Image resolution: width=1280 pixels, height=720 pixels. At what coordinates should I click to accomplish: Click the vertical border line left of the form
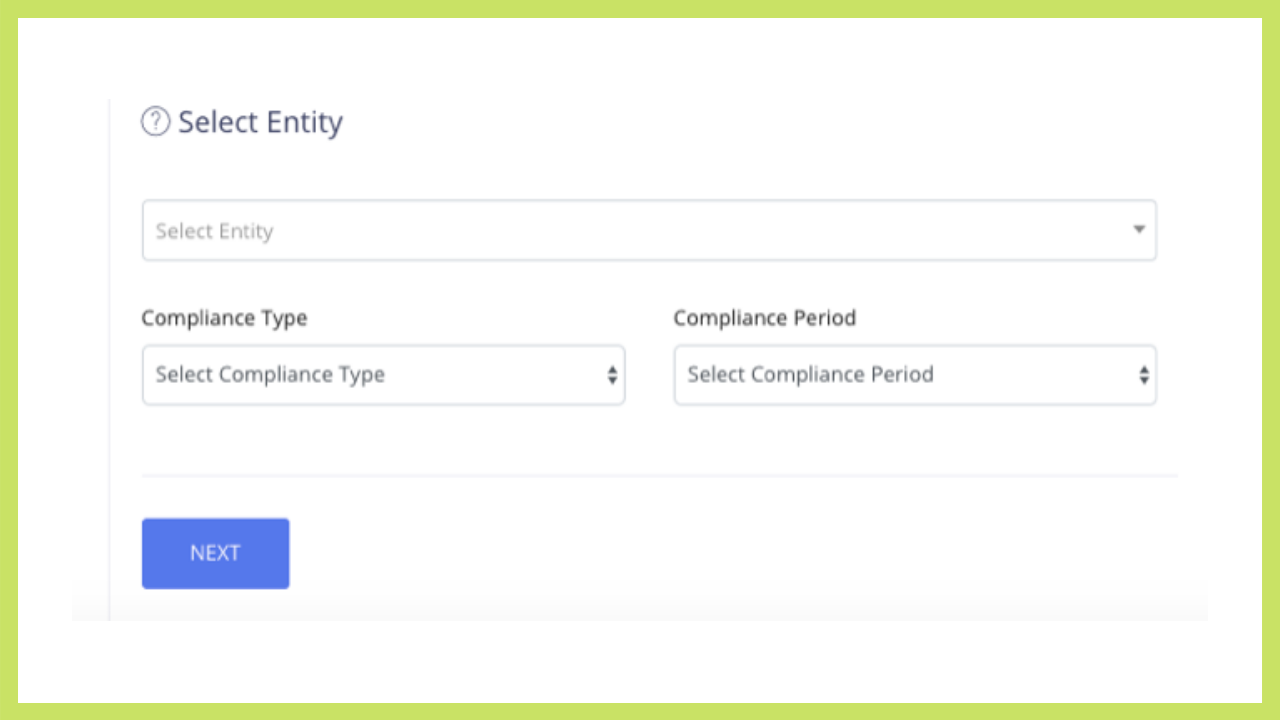(x=109, y=350)
